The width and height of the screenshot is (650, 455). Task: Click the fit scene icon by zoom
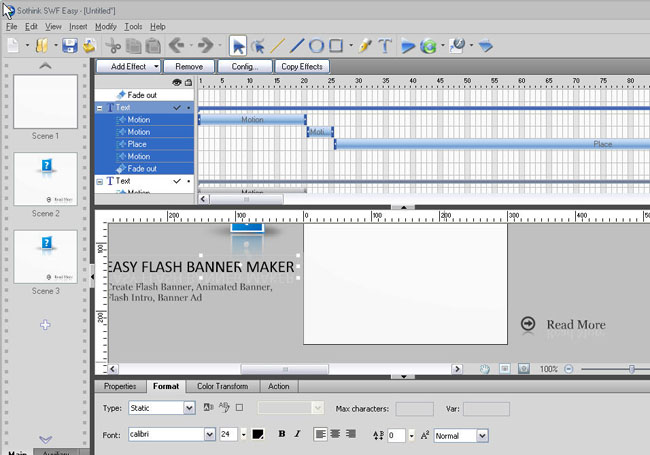504,368
